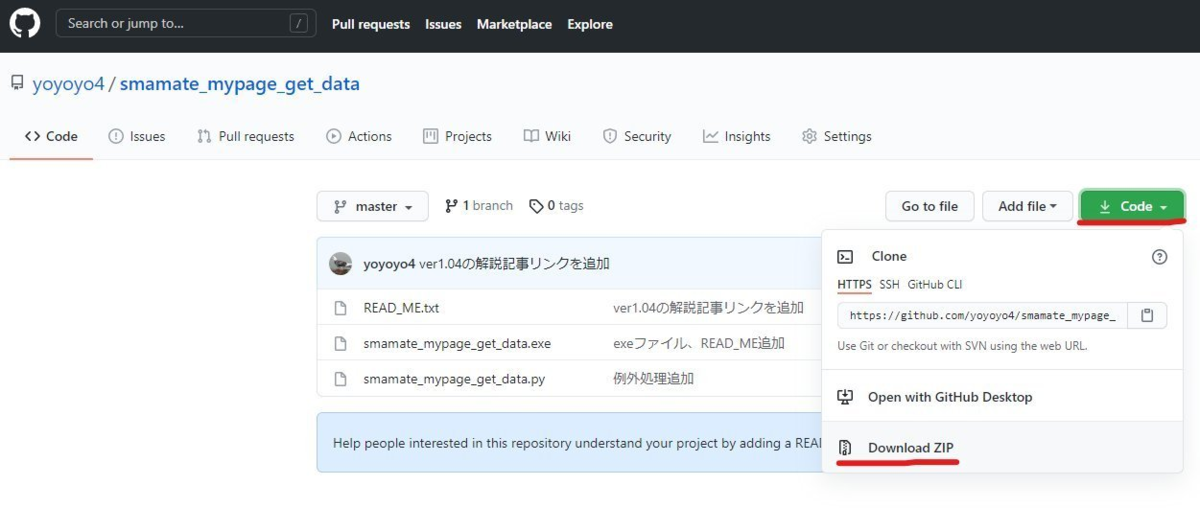Open the Wiki tab
The height and width of the screenshot is (508, 1200).
coord(547,136)
